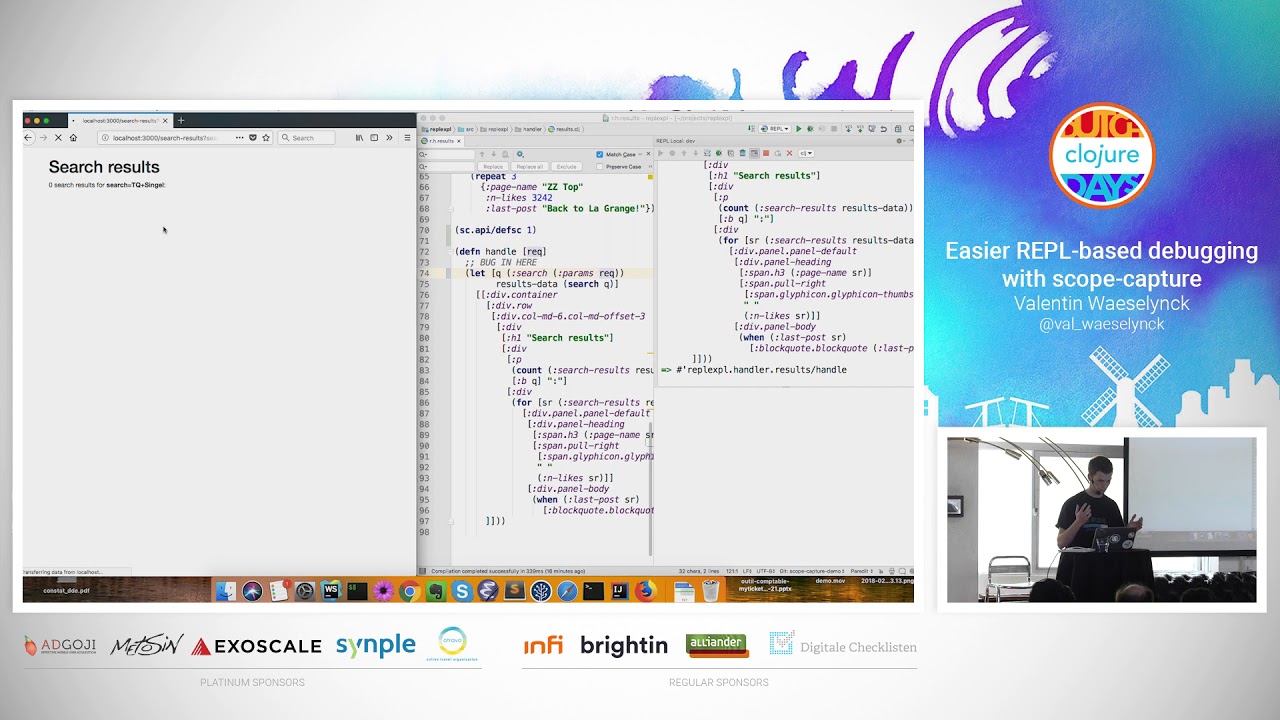Viewport: 1280px width, 720px height.
Task: Open search history dropdown in find field
Action: coord(423,154)
